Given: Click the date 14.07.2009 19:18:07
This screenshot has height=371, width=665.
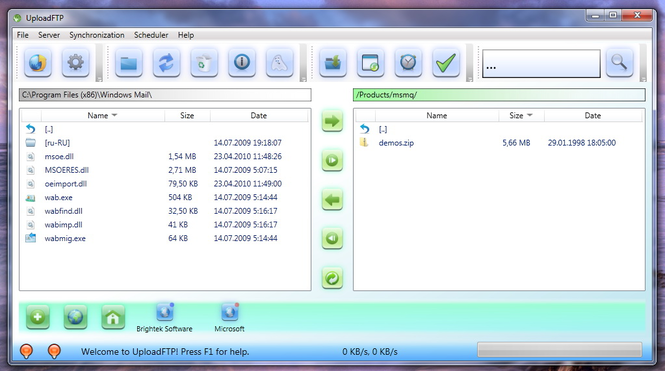Looking at the screenshot, I should tap(248, 143).
